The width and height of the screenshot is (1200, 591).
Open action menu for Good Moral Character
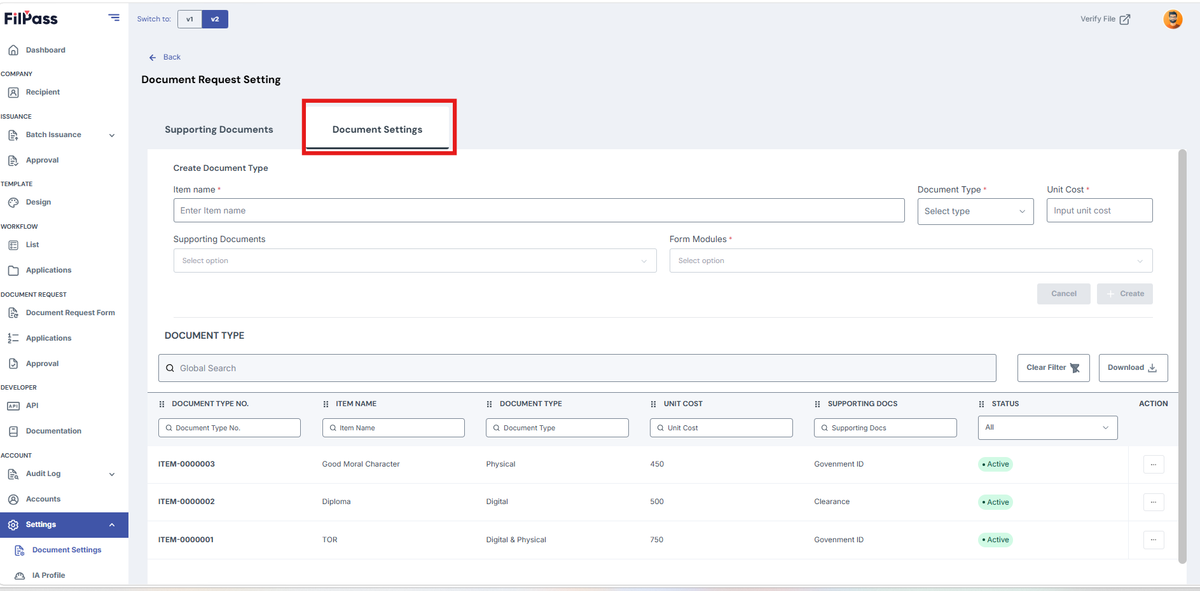point(1153,464)
